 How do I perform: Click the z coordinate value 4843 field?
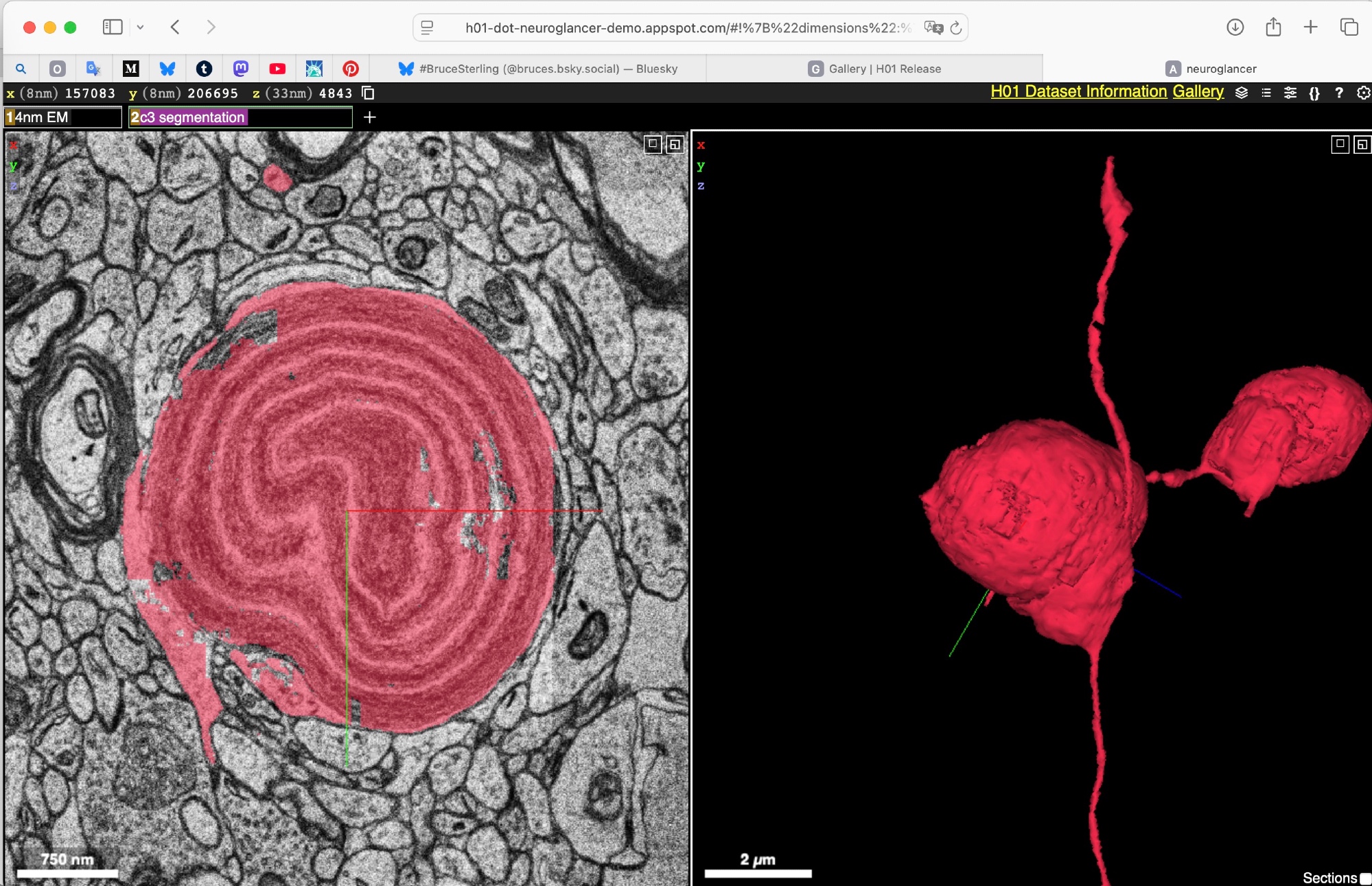tap(335, 93)
